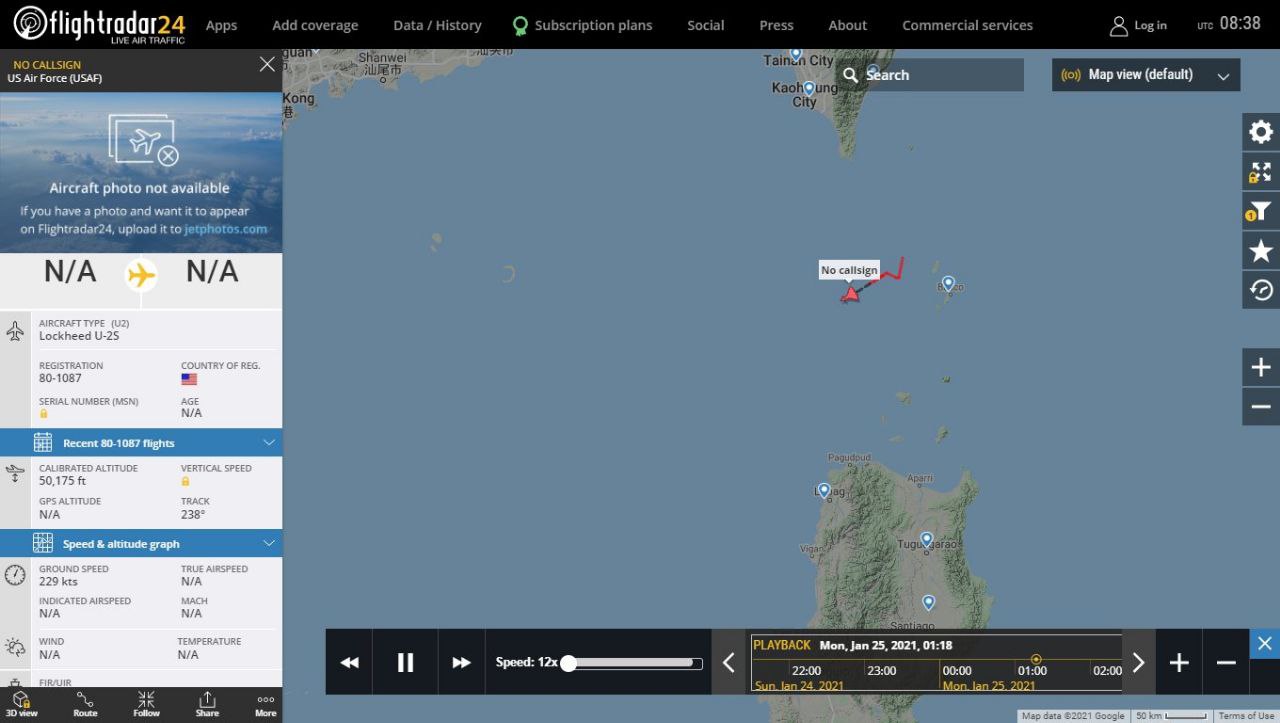Open the Social menu
1280x723 pixels.
705,25
